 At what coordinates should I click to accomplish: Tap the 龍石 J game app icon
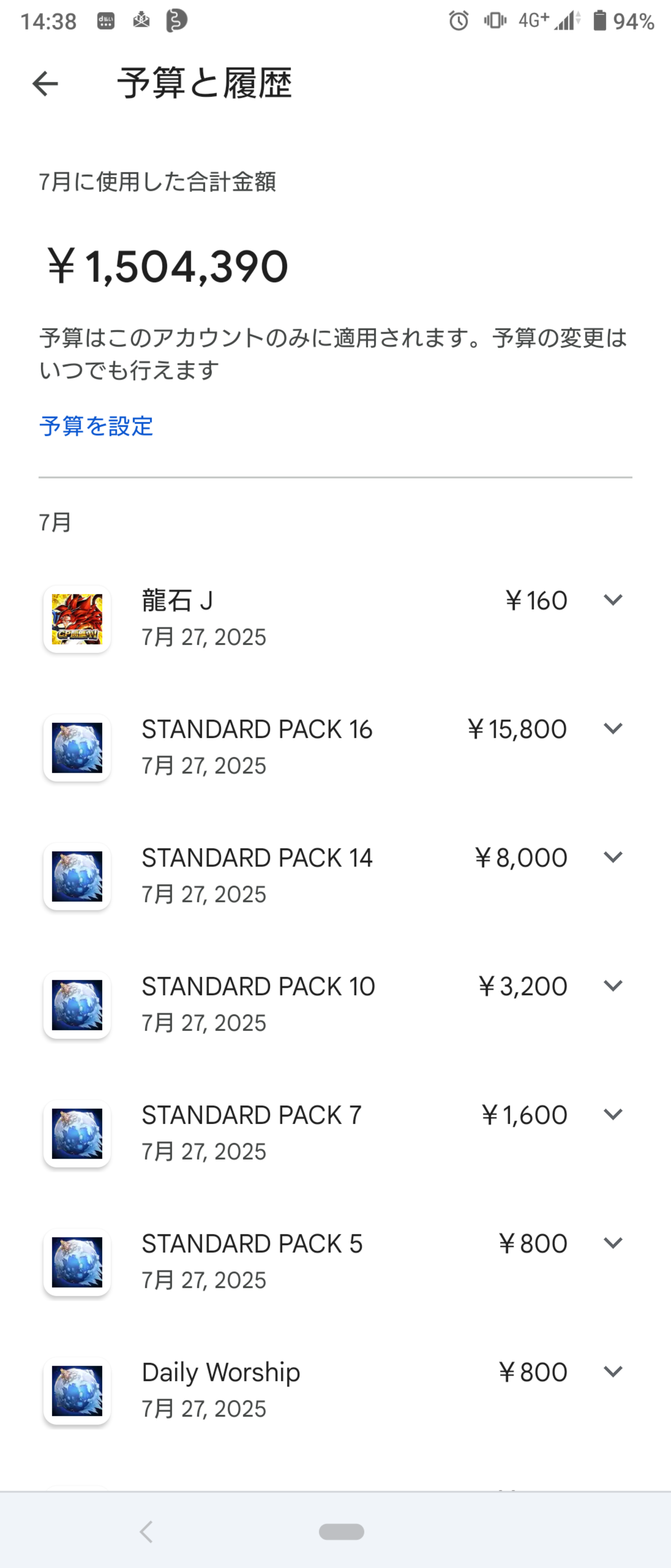tap(77, 619)
